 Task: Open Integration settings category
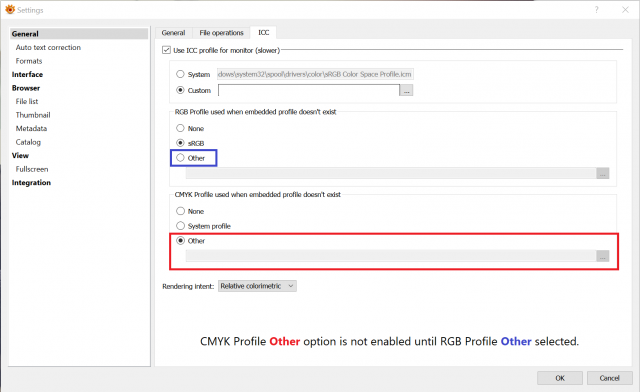point(31,183)
